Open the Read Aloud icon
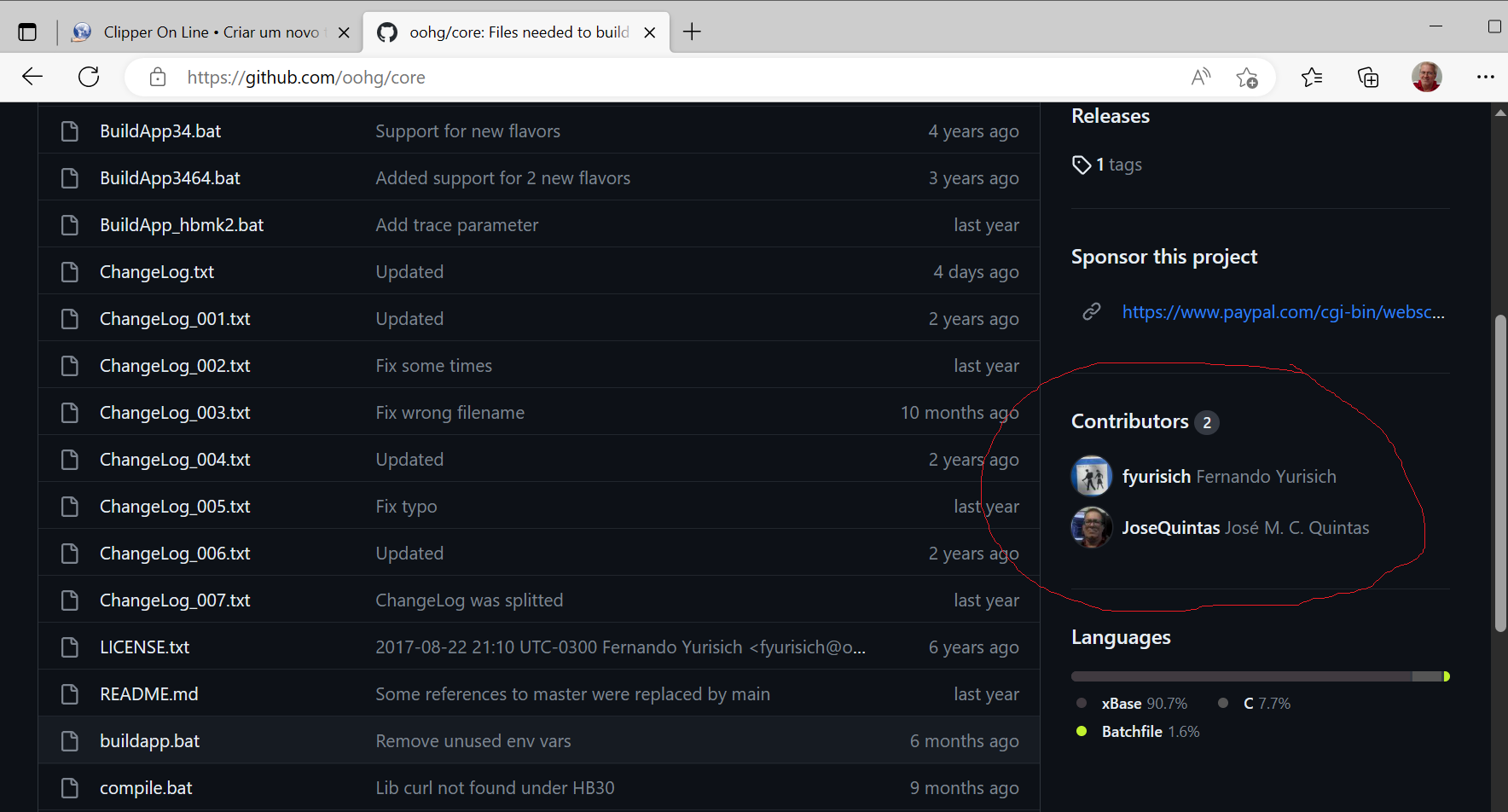This screenshot has width=1508, height=812. 1201,77
